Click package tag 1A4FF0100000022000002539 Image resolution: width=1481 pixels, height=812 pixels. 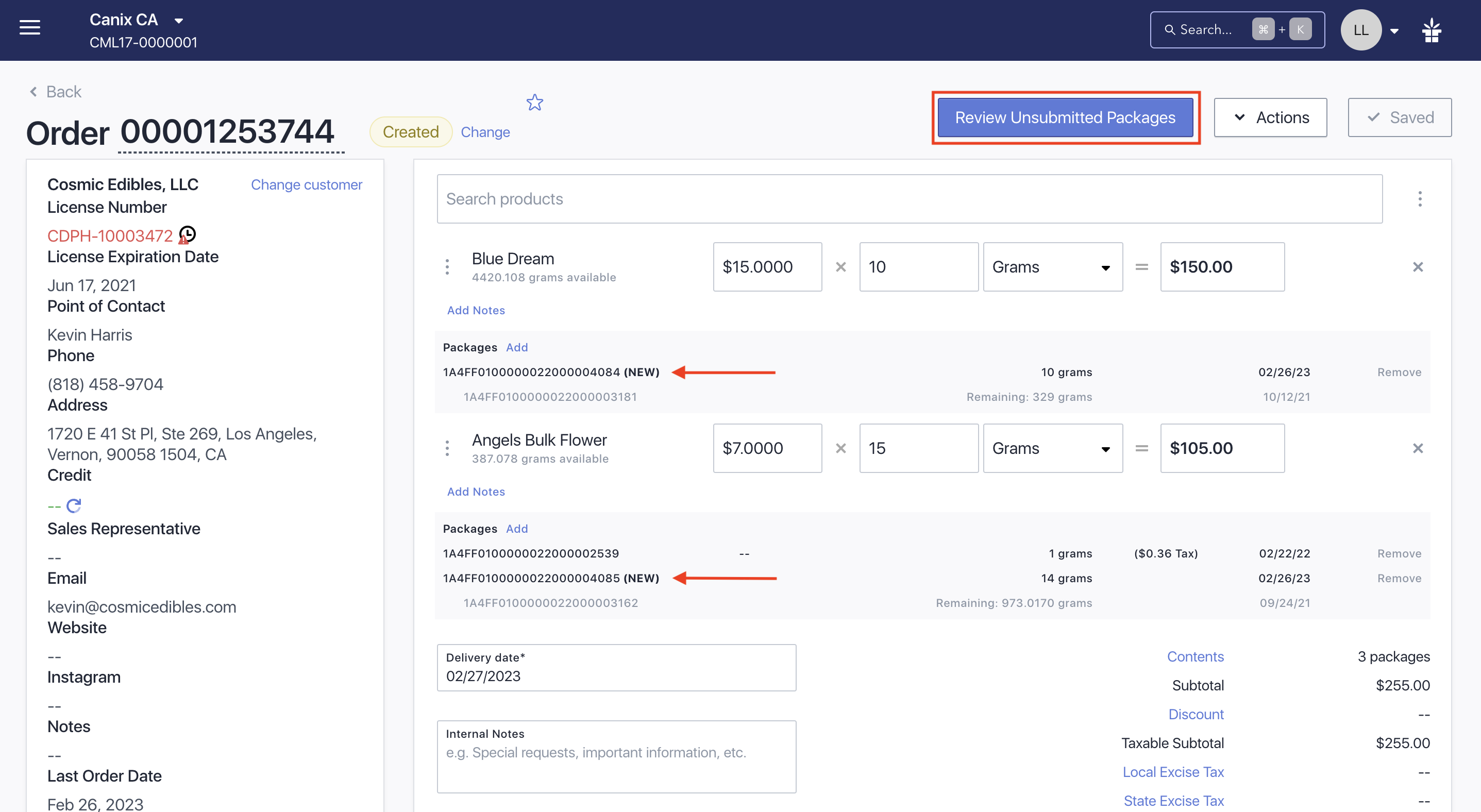click(531, 553)
